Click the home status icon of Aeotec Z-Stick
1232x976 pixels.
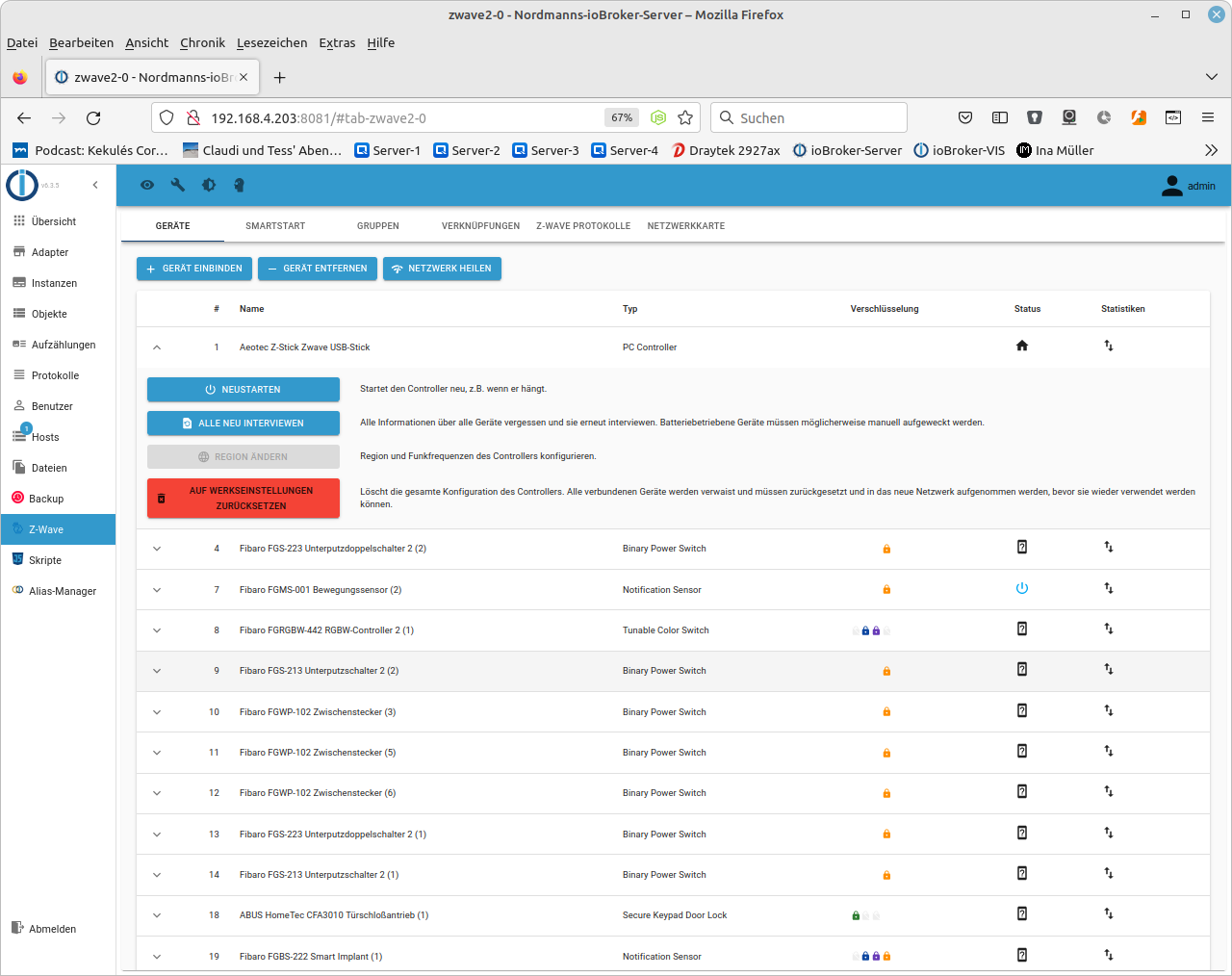point(1022,346)
